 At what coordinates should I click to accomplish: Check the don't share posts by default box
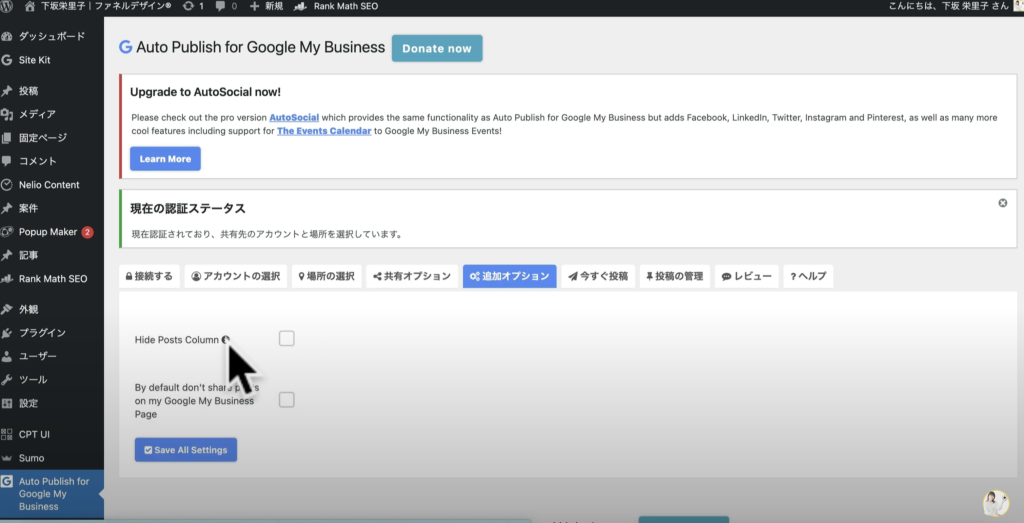[287, 400]
